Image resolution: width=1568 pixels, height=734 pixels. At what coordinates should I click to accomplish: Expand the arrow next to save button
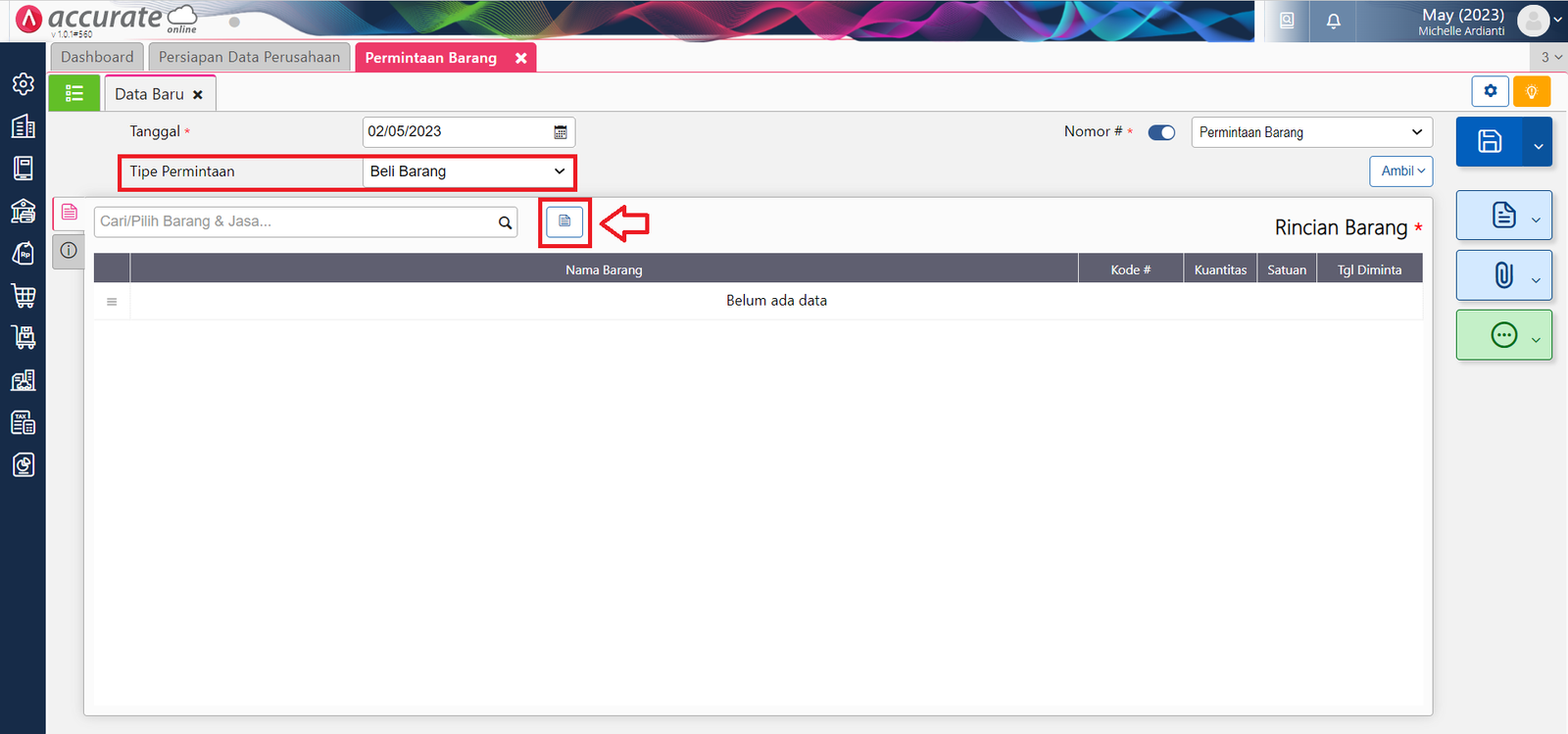point(1538,145)
